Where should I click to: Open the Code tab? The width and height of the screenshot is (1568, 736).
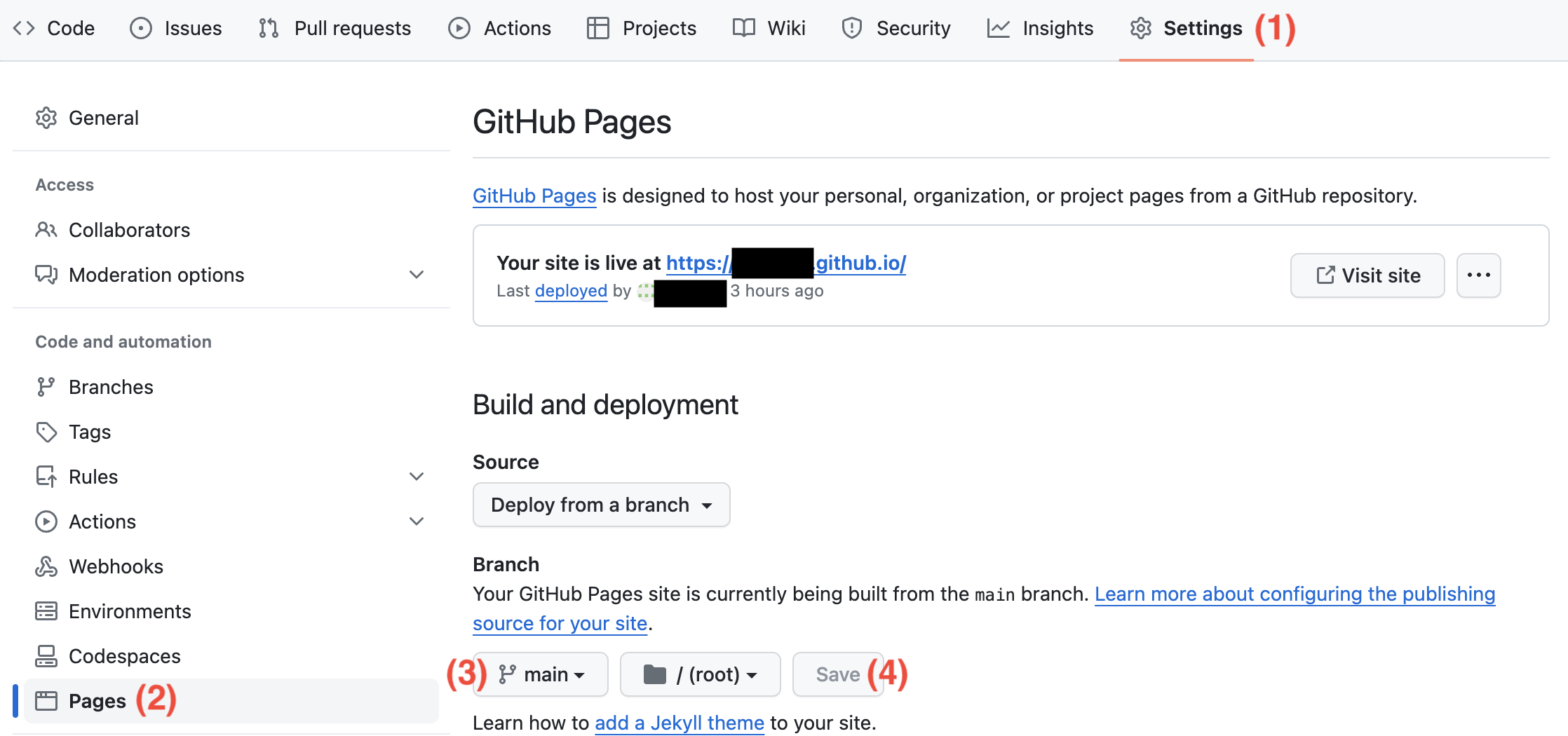tap(54, 28)
